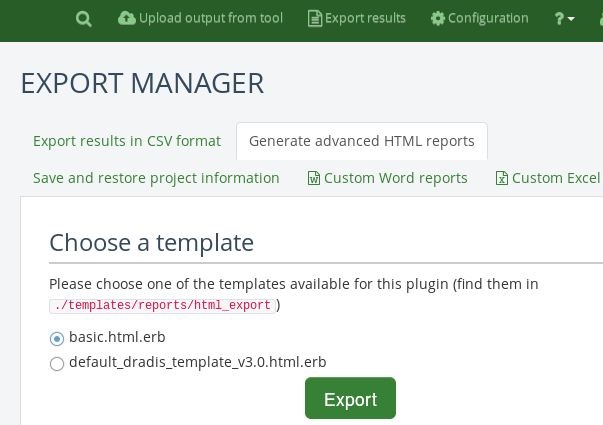Viewport: 603px width, 425px height.
Task: Select the default_dradis_template_v3.0 radio button
Action: point(57,364)
